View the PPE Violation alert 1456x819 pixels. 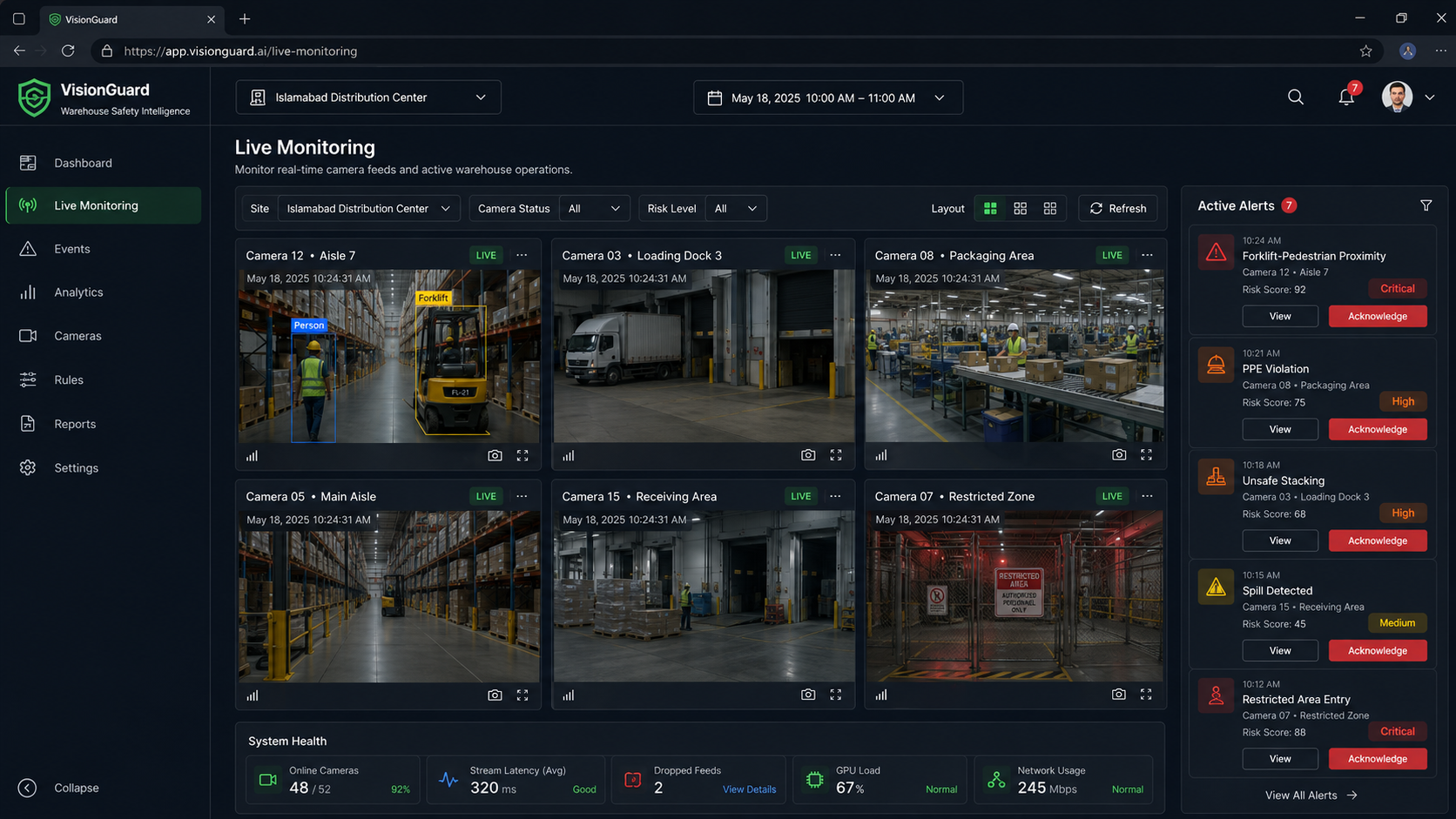pos(1280,429)
